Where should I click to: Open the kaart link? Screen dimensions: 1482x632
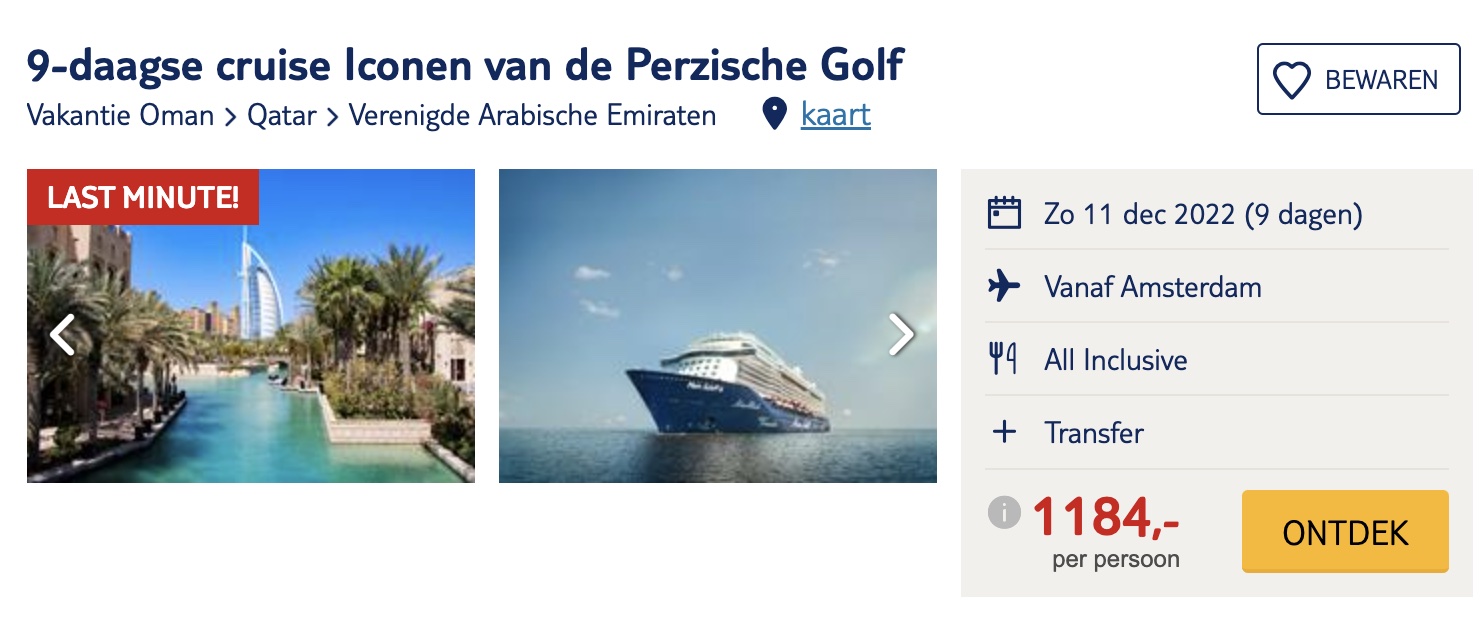click(x=835, y=115)
